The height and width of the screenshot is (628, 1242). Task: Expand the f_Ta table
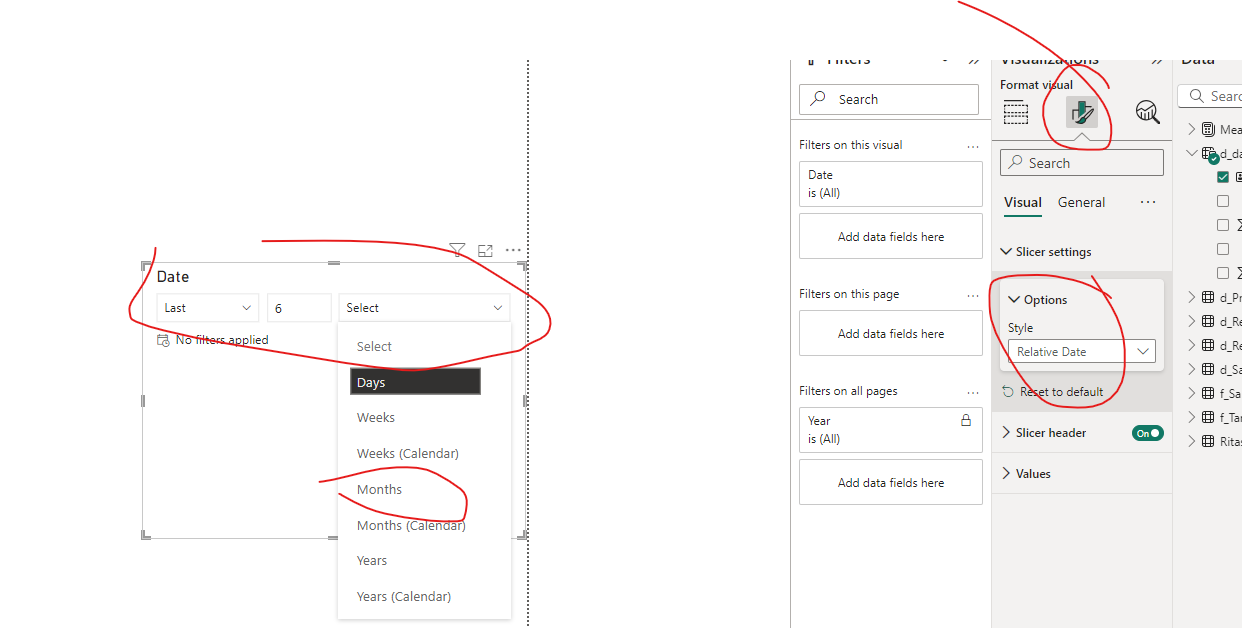[1191, 417]
